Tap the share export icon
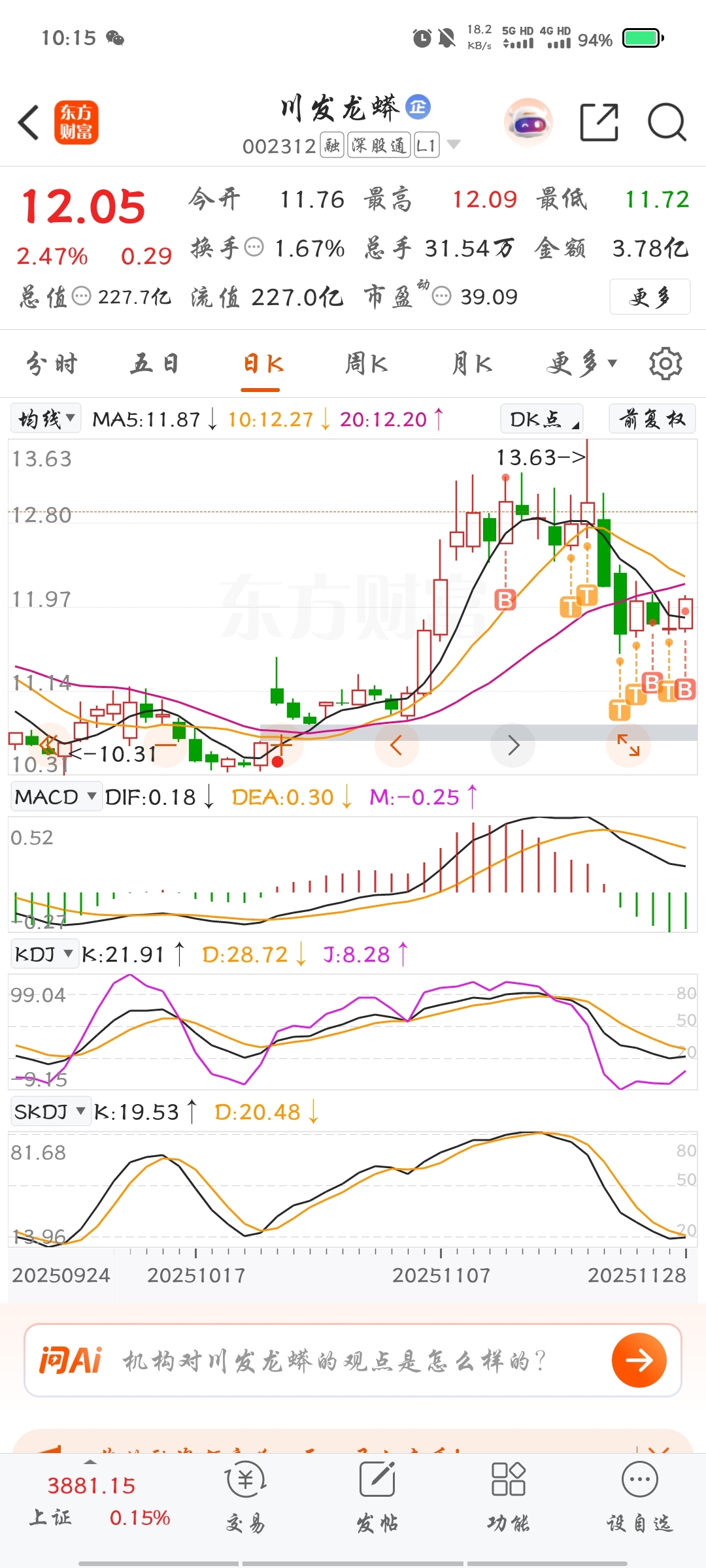This screenshot has width=706, height=1568. 599,122
